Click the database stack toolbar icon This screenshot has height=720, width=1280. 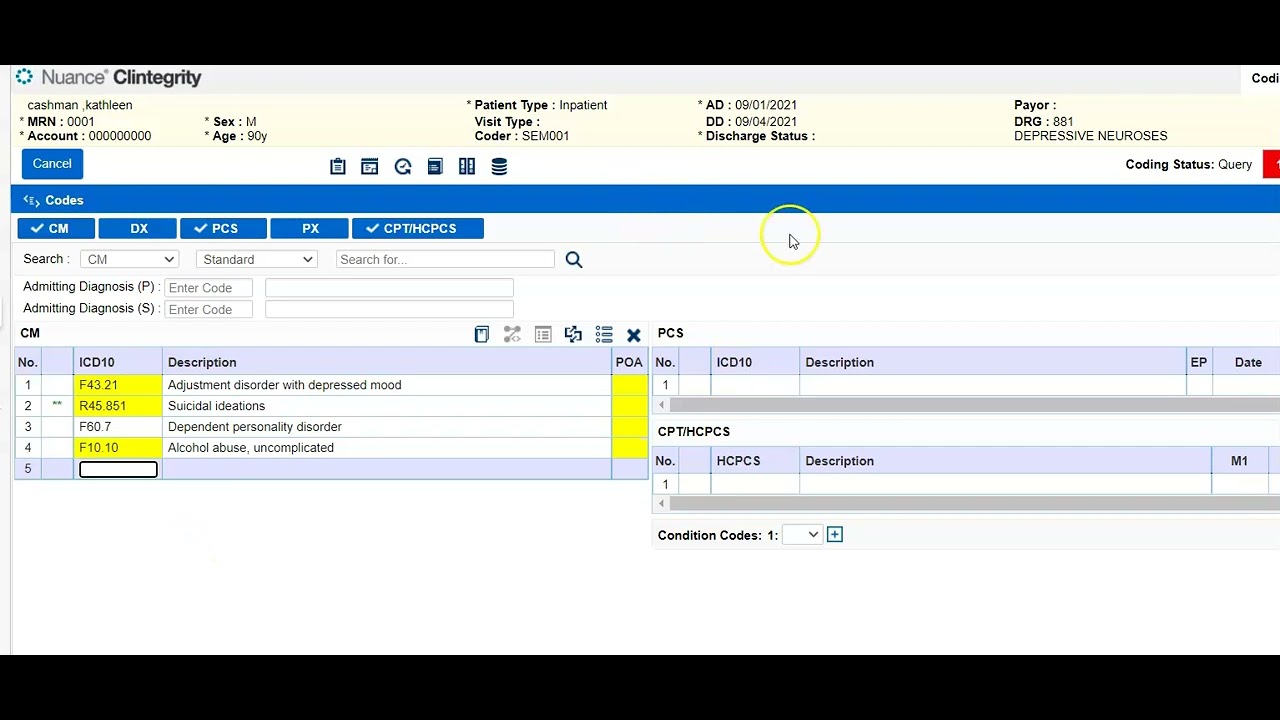pyautogui.click(x=499, y=167)
